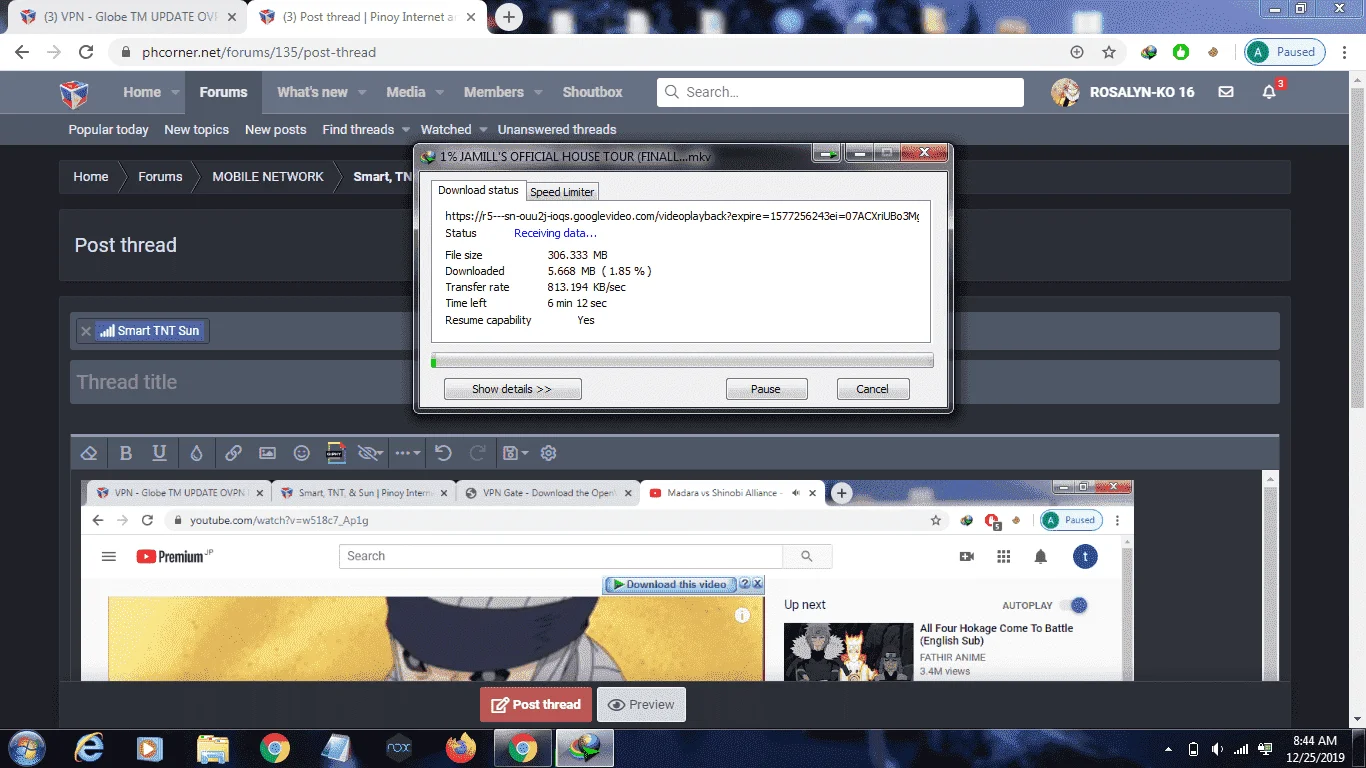
Task: Reload the phcorner page
Action: [86, 52]
